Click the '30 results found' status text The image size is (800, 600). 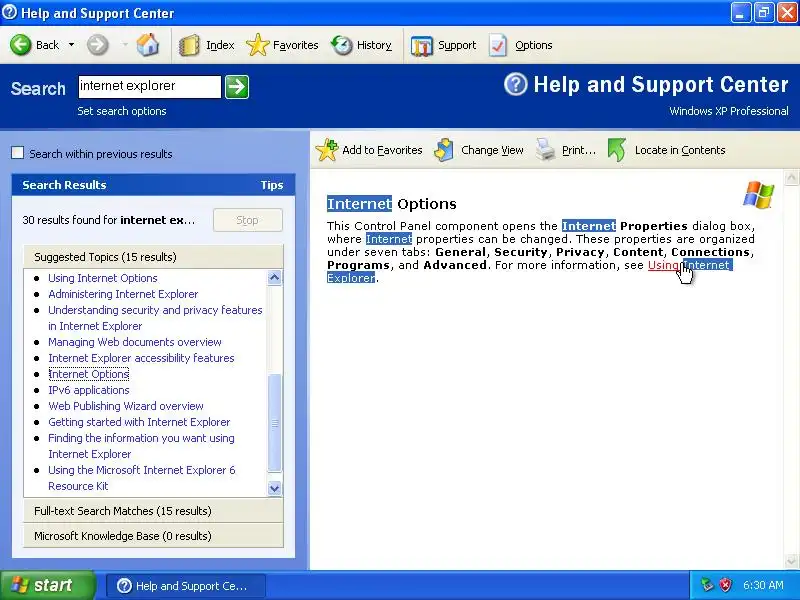pyautogui.click(x=109, y=220)
